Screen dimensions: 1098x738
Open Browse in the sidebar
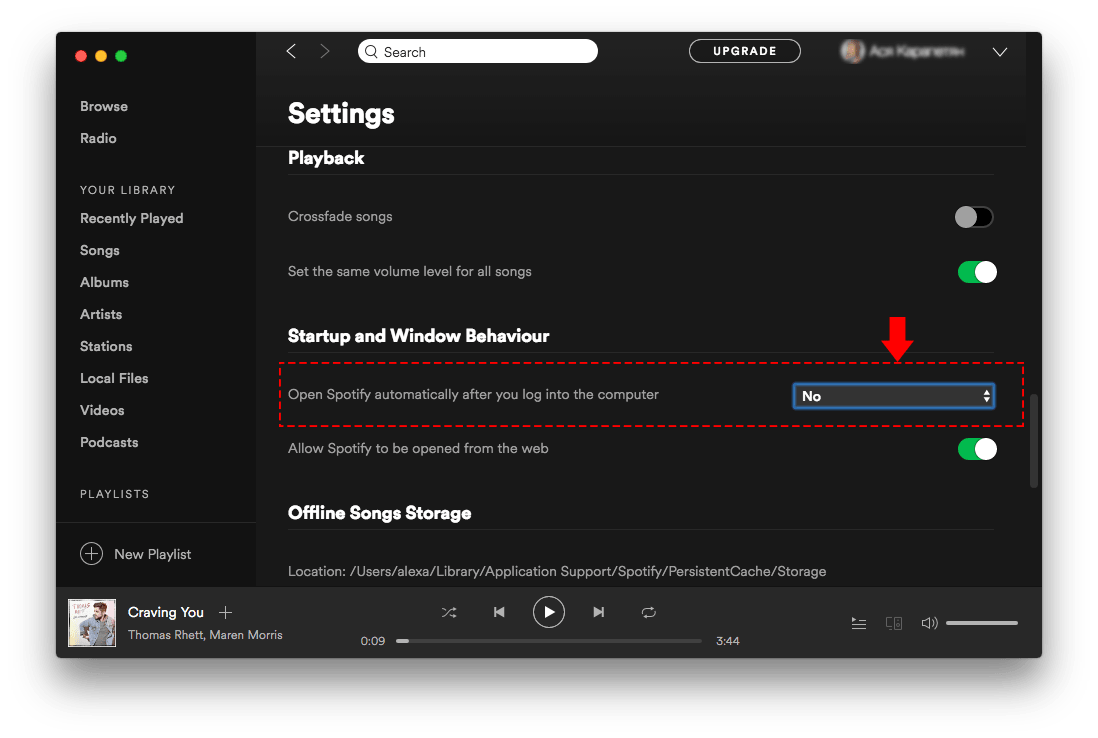tap(104, 106)
